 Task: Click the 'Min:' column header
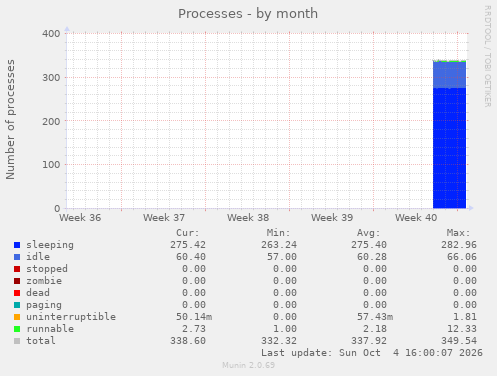(x=279, y=233)
